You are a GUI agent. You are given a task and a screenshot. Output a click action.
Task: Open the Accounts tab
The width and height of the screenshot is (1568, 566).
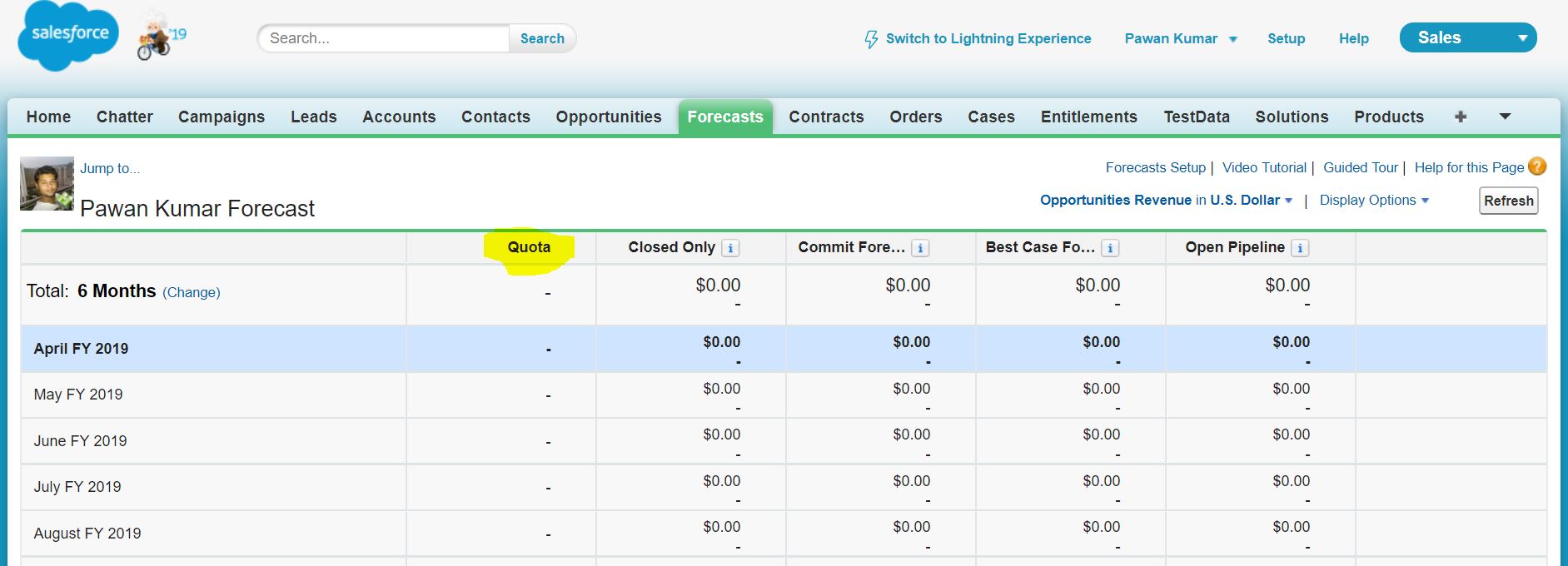click(x=399, y=117)
